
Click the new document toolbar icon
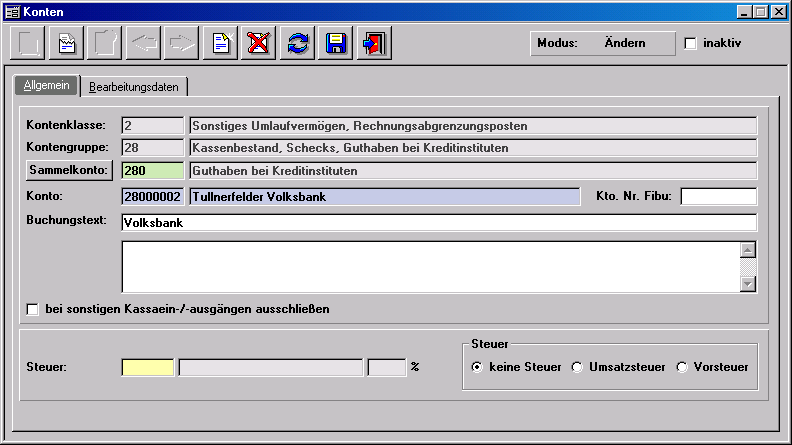click(221, 43)
